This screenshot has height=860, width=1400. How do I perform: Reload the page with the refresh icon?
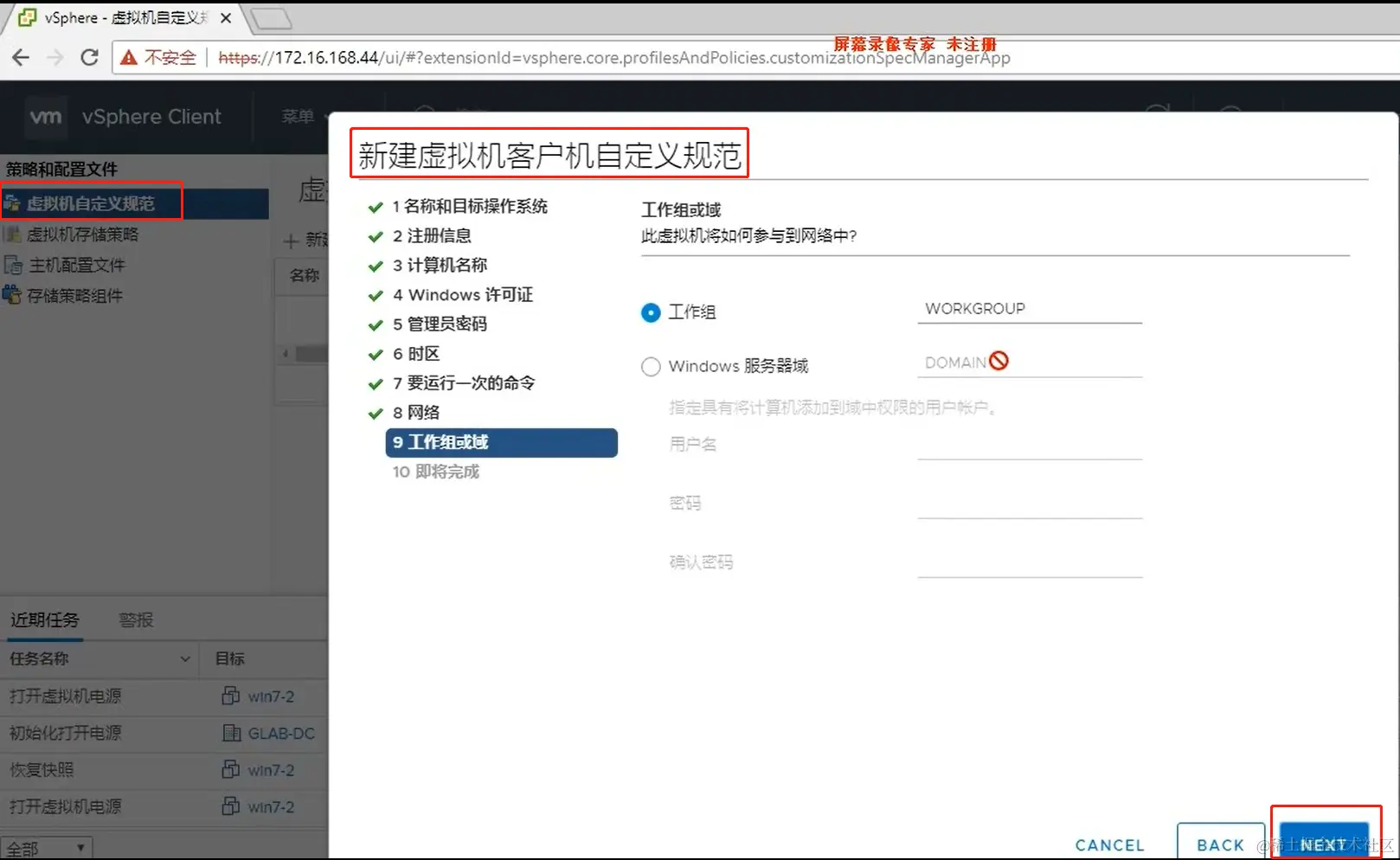(x=89, y=57)
